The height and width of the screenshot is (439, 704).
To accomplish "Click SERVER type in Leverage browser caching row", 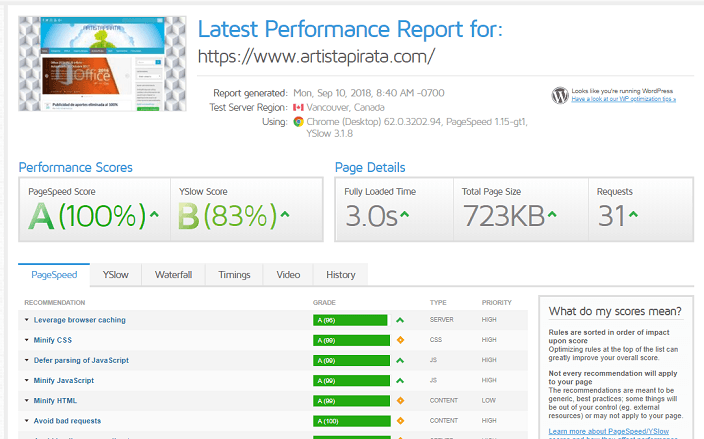I will pos(441,320).
